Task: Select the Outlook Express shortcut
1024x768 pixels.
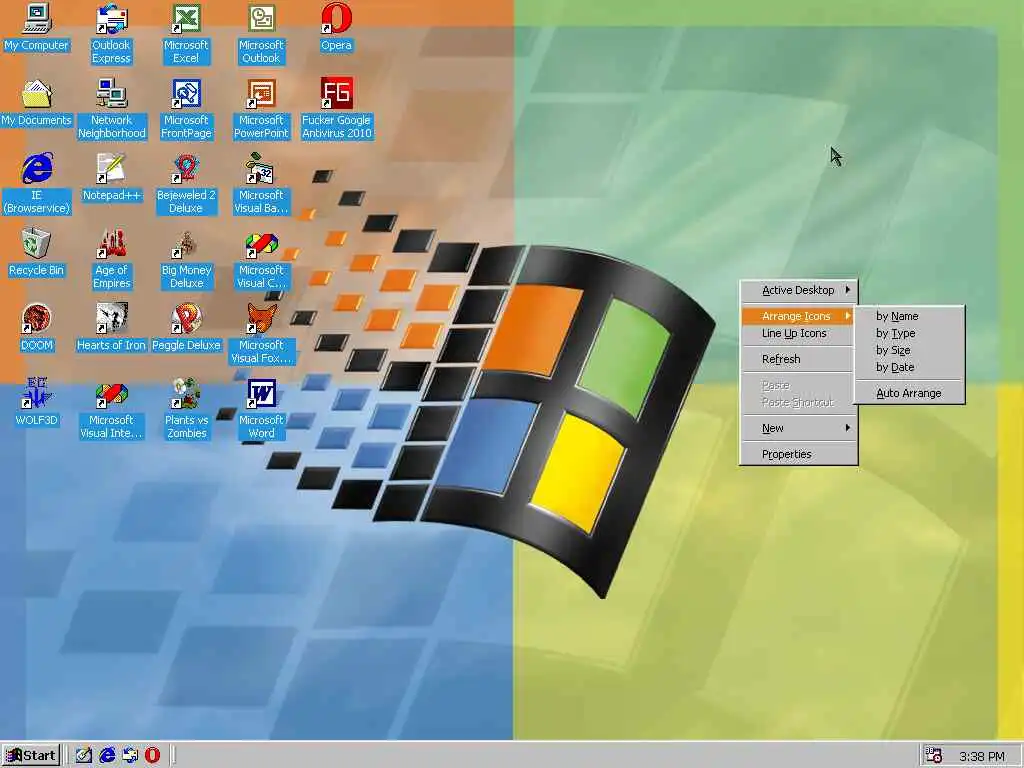Action: pos(111,34)
